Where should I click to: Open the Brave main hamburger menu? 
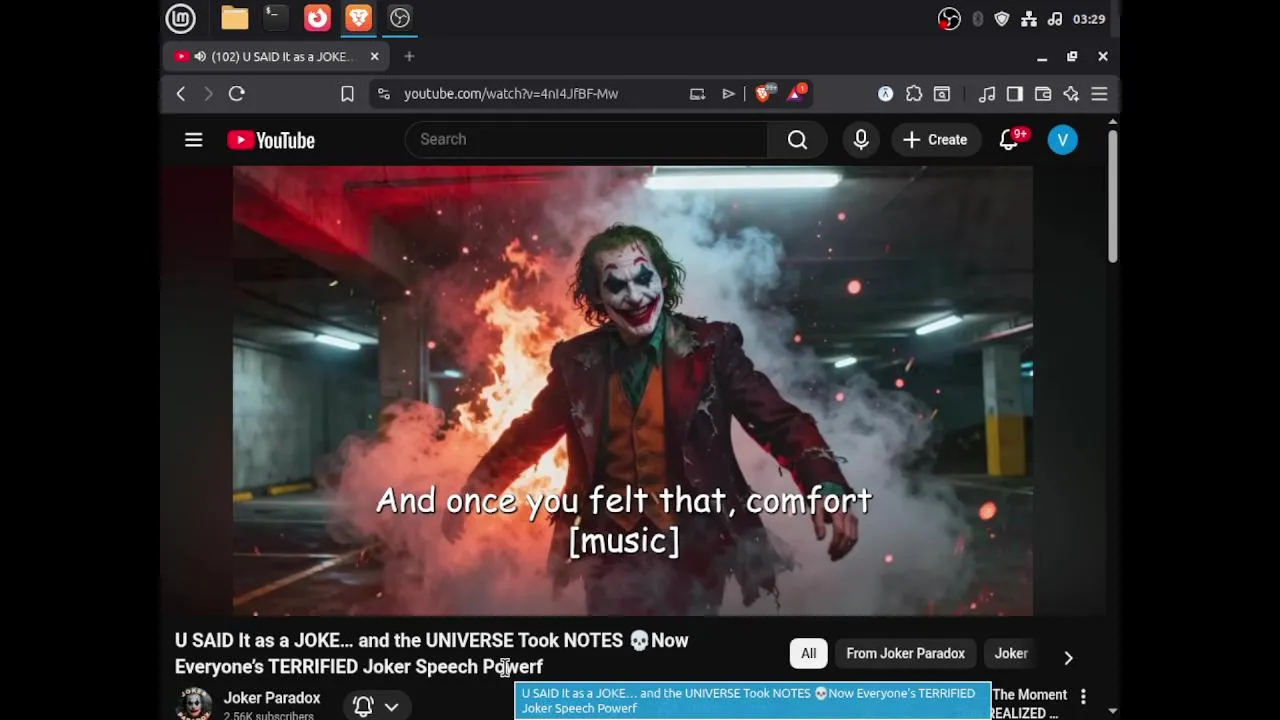click(x=1099, y=94)
